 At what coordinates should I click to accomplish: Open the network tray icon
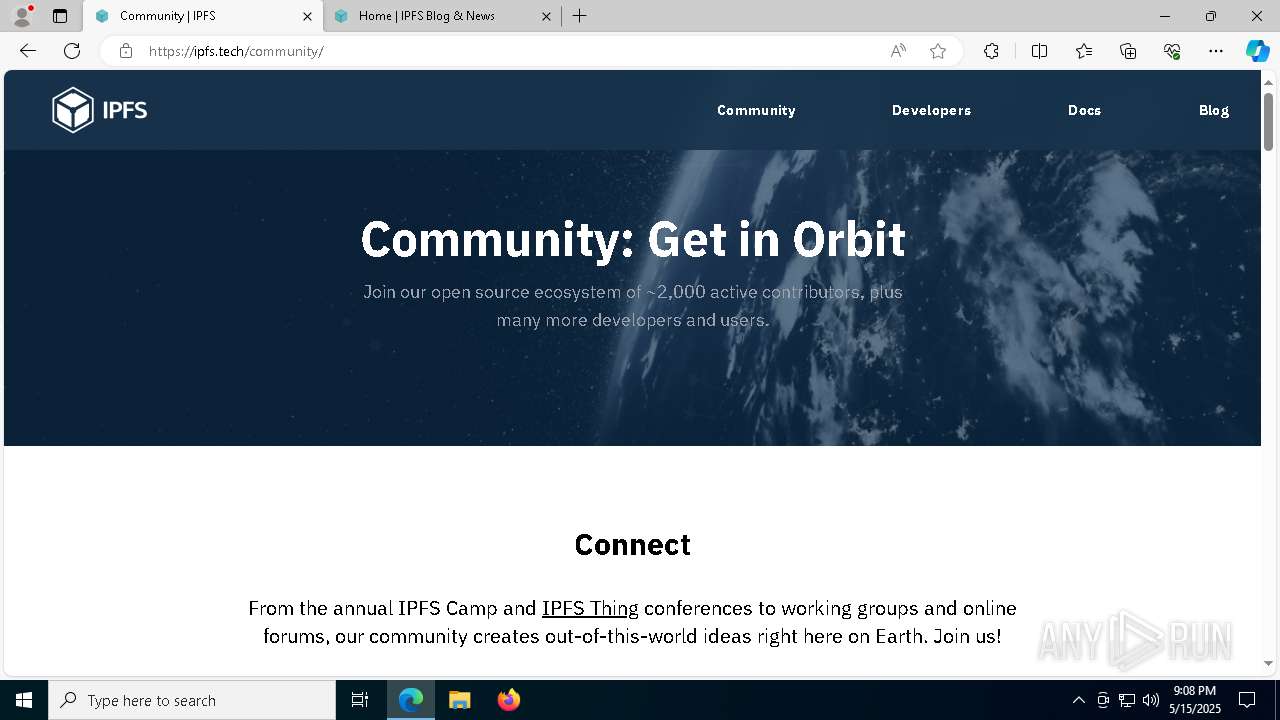(x=1127, y=700)
